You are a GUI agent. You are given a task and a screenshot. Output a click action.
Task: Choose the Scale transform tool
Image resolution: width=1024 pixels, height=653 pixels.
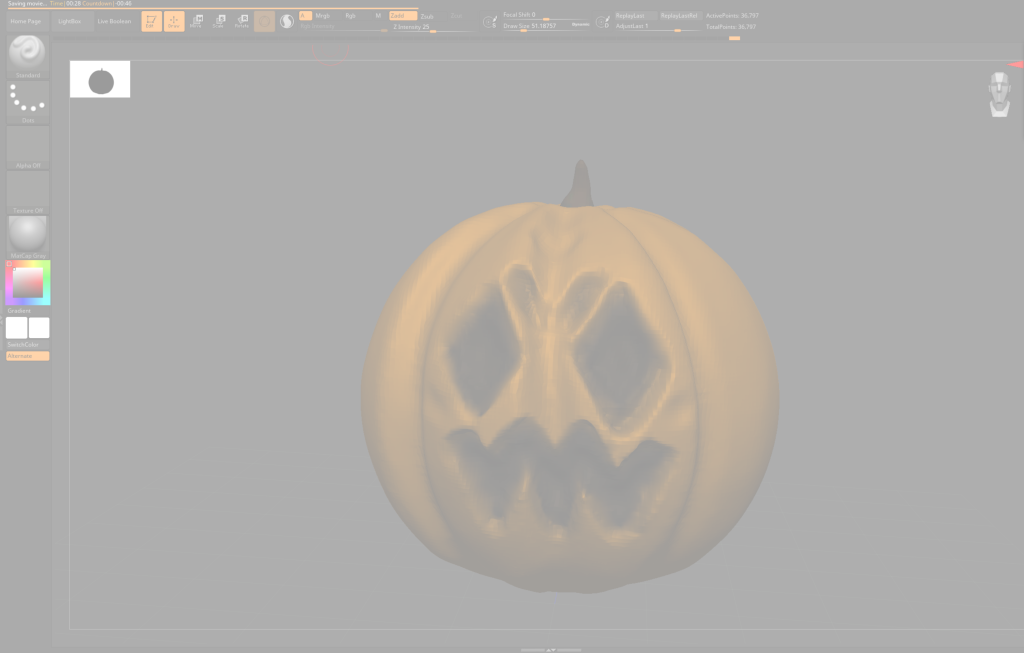pyautogui.click(x=218, y=21)
